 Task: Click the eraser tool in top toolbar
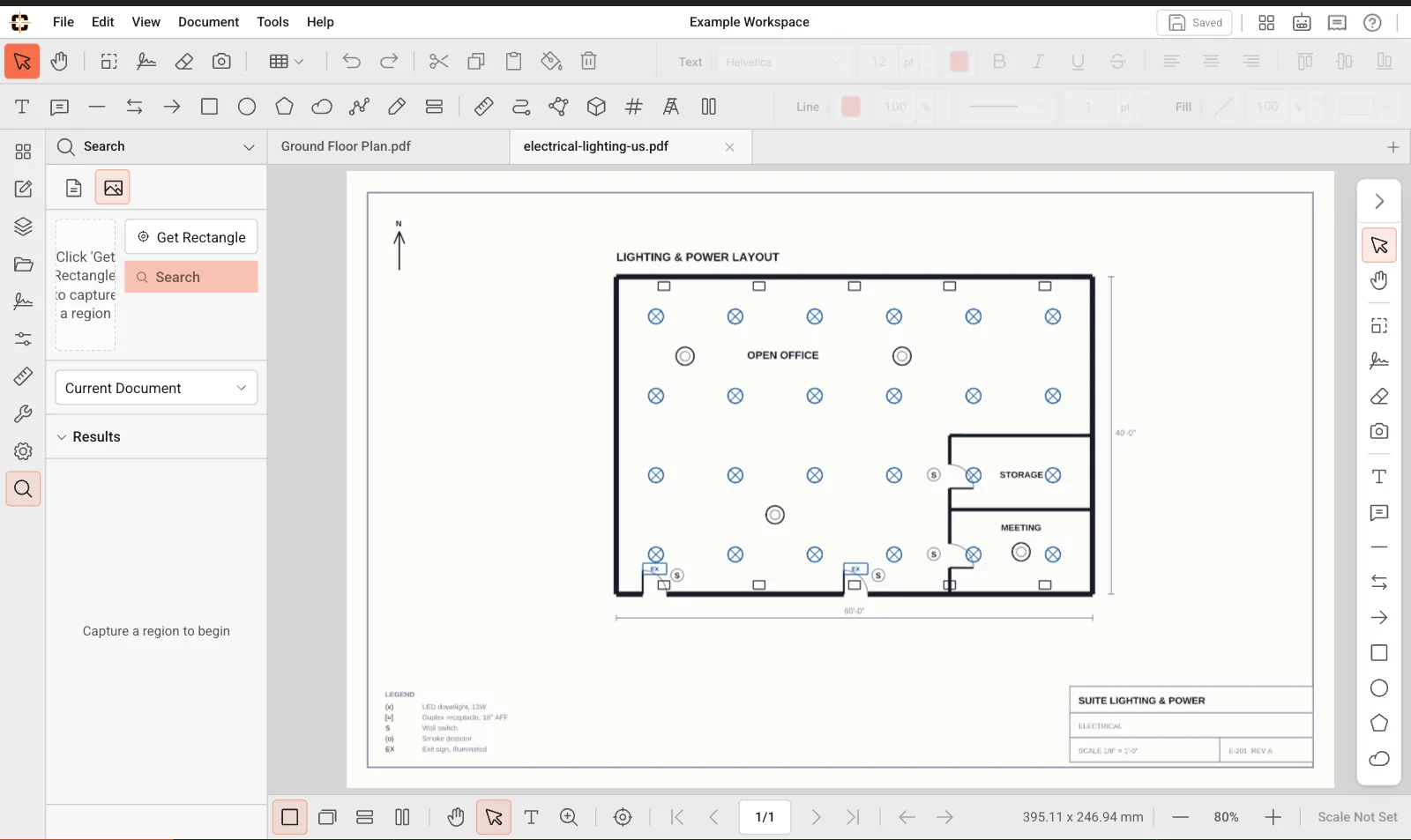184,62
